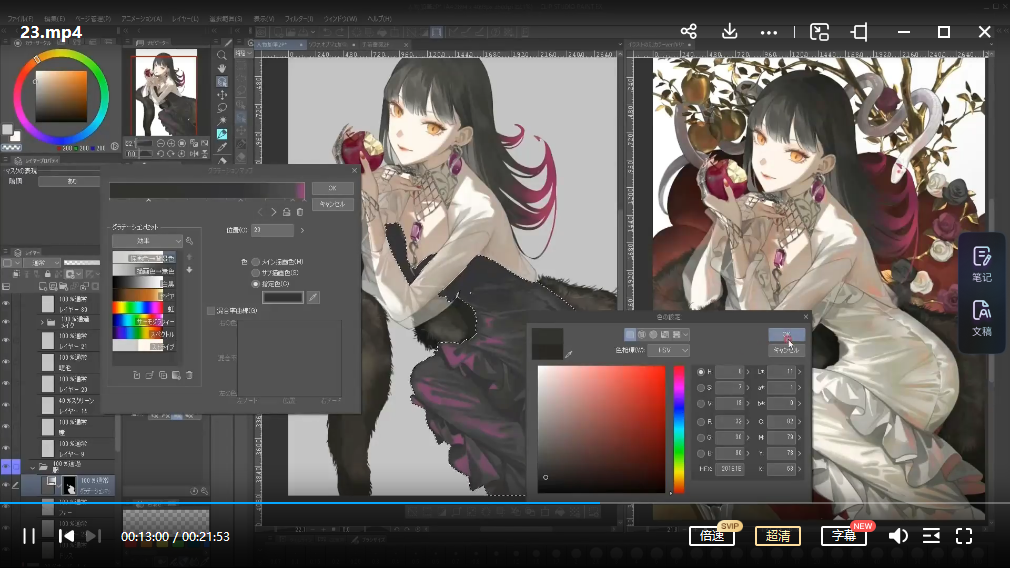Screen dimensions: 1010x568
Task: Select the magnifier Zoom tool
Action: point(222,55)
